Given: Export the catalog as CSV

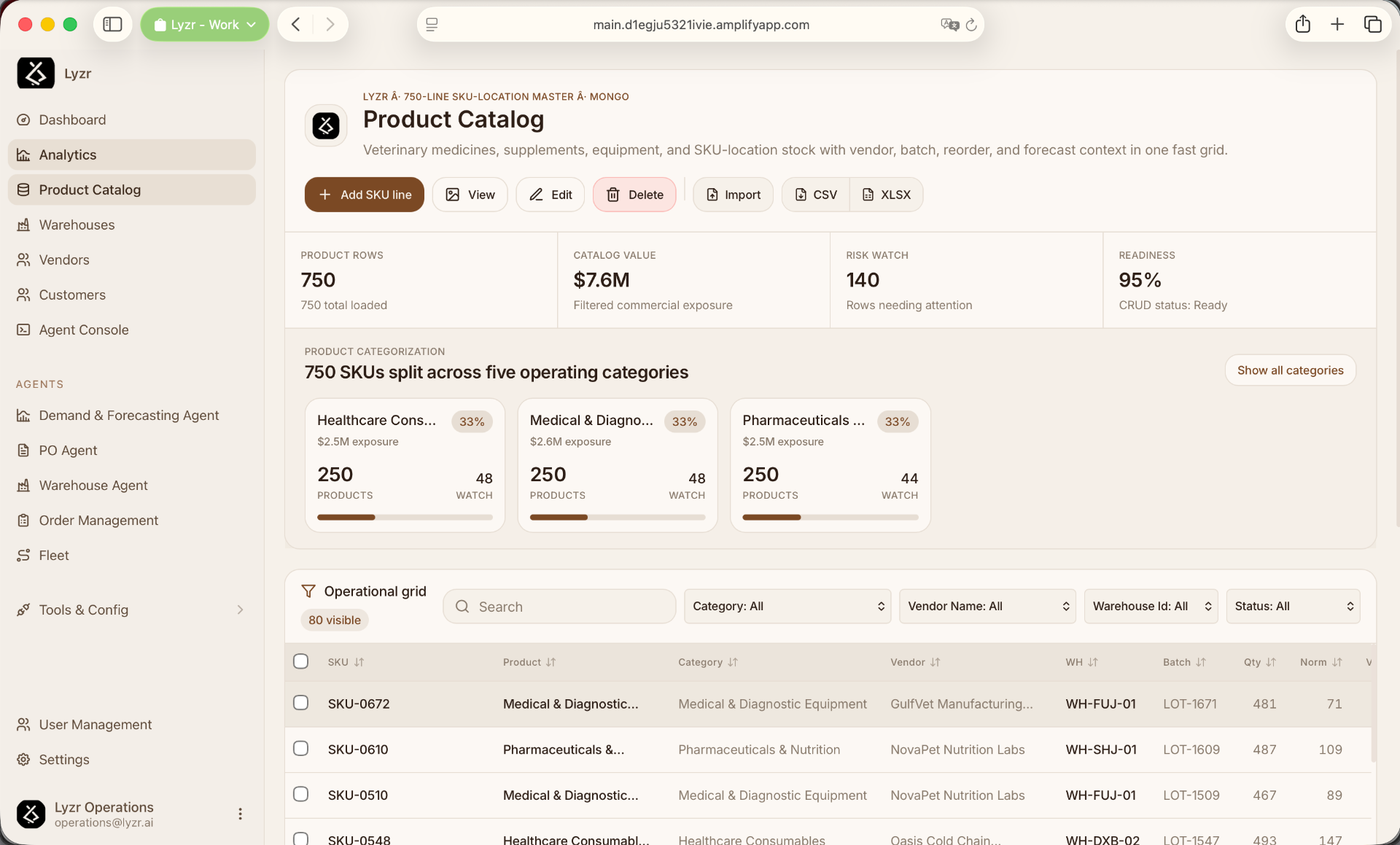Looking at the screenshot, I should [x=815, y=195].
